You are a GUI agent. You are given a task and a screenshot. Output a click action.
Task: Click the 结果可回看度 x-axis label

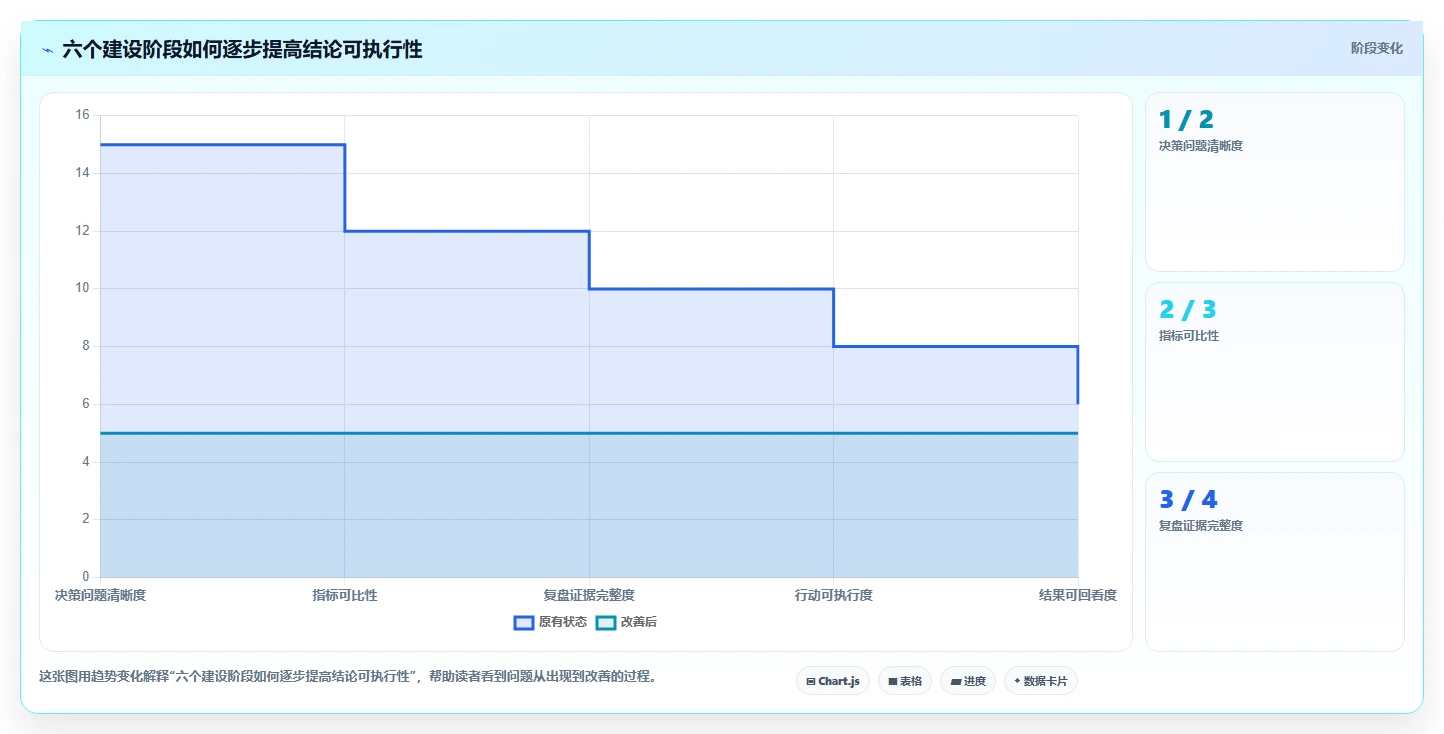click(1078, 595)
